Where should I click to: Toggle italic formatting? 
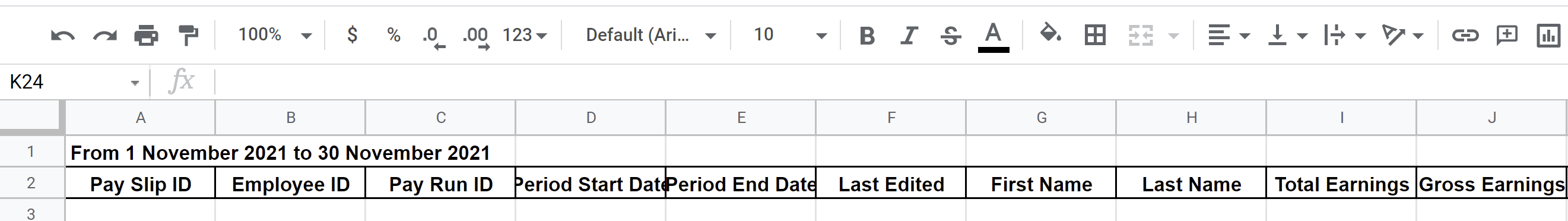pos(909,36)
